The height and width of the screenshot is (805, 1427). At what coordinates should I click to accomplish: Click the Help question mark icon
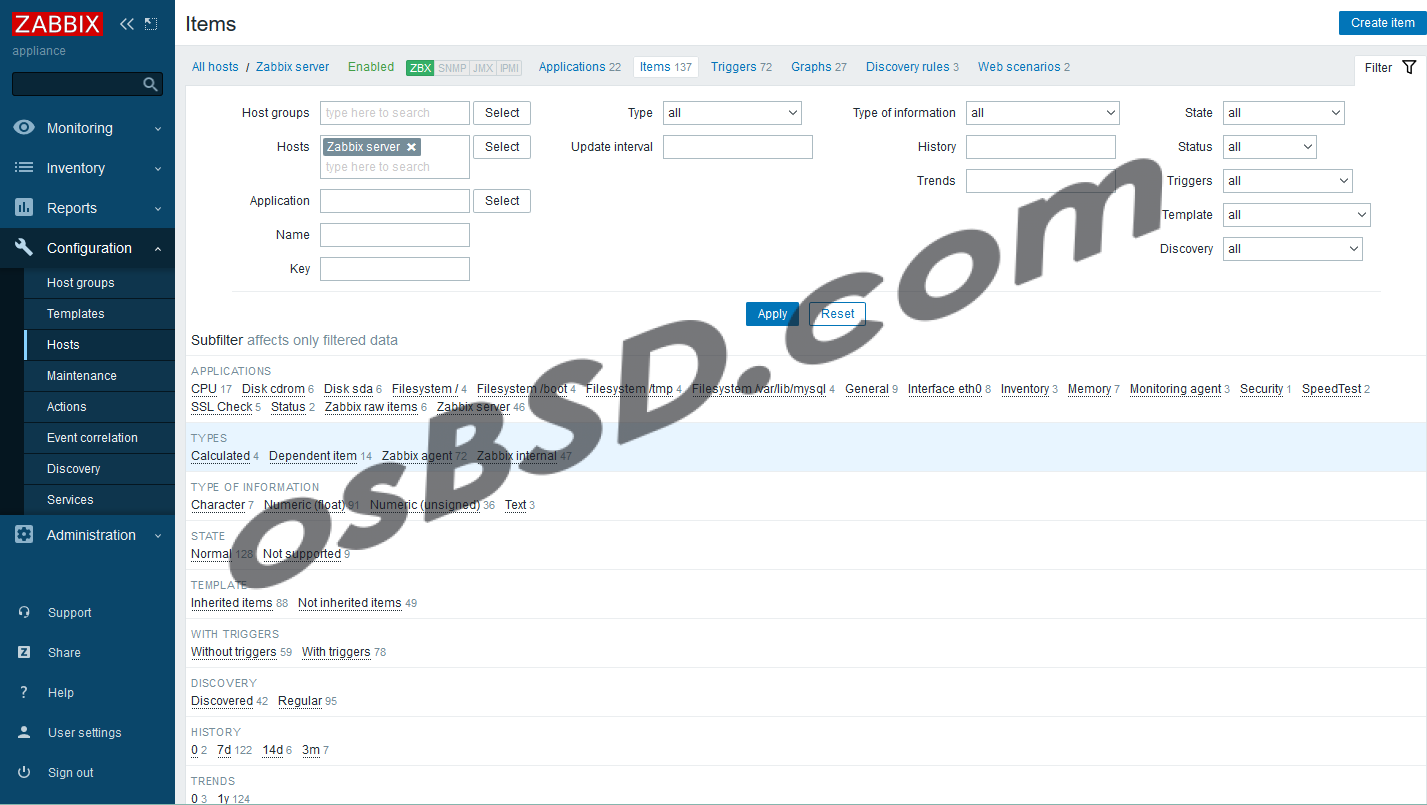click(24, 693)
